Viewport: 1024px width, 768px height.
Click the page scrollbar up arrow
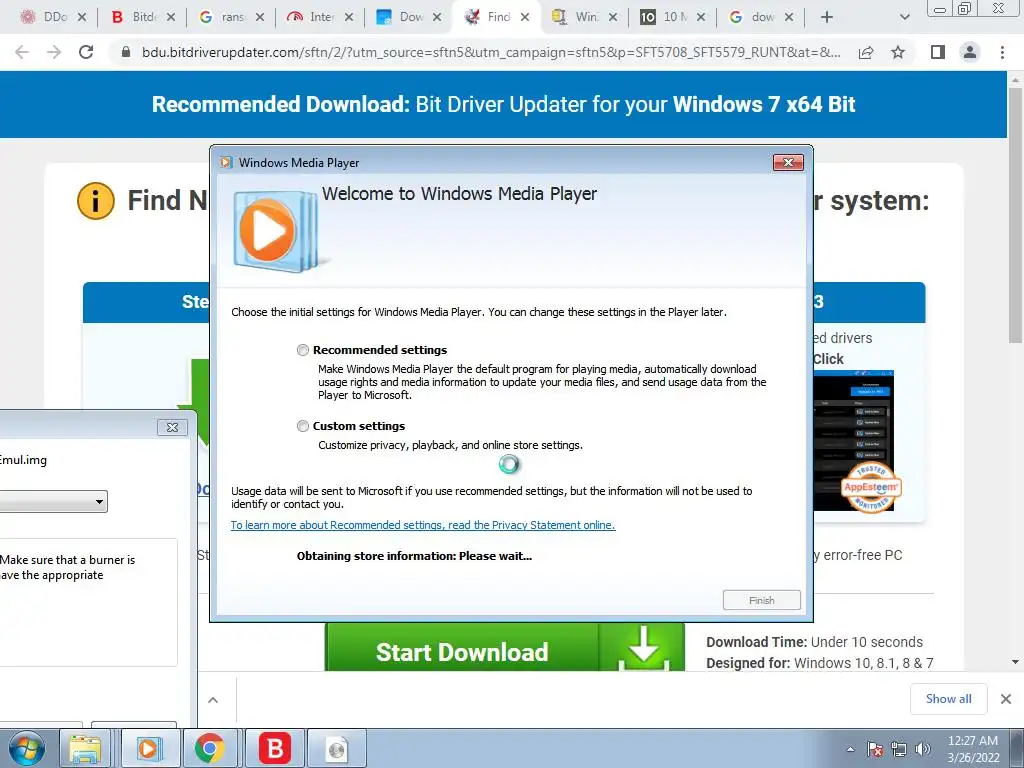pyautogui.click(x=1015, y=80)
